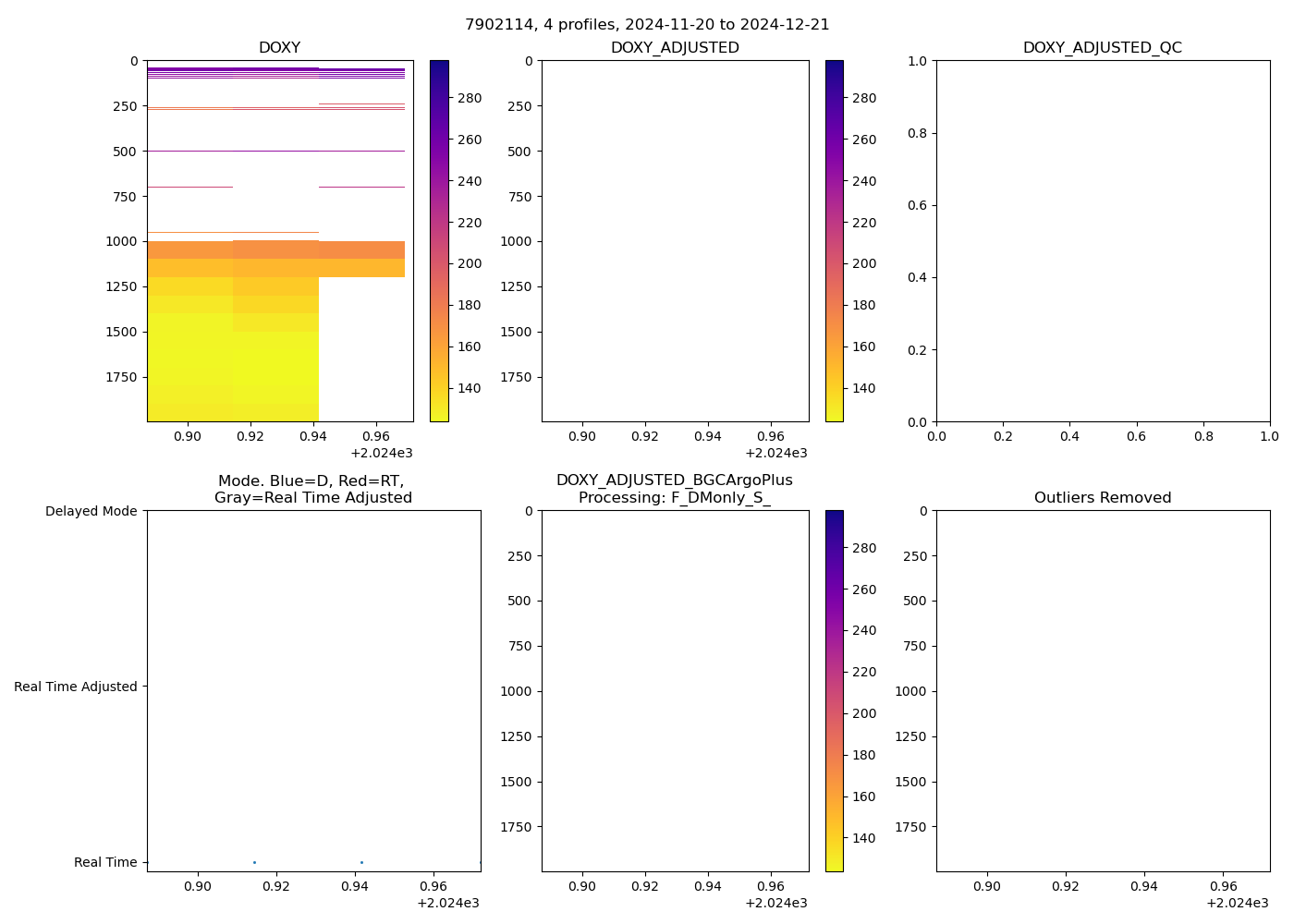Click the DOXY_ADJUSTED_BGCArgoPlus plot's colorbar
Viewport: 1294px width, 924px height.
tap(834, 690)
